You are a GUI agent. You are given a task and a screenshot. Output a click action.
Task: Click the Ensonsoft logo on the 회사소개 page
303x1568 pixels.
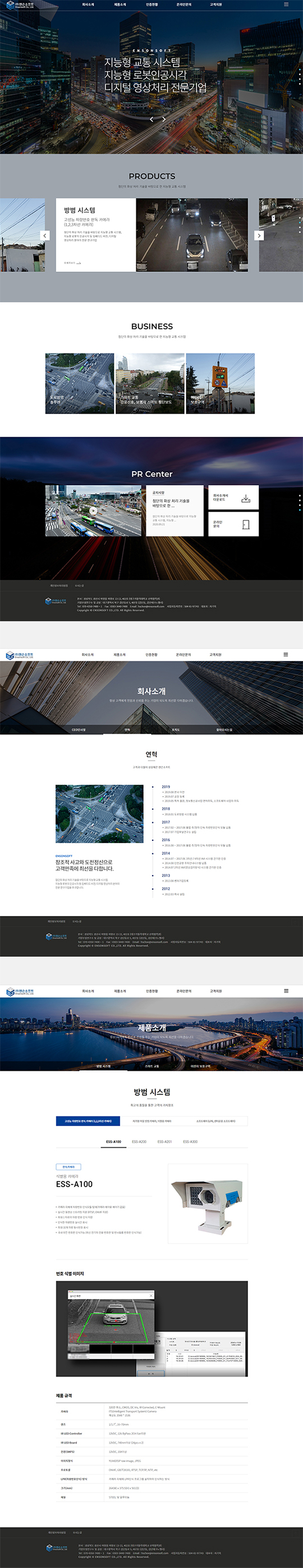[20, 655]
